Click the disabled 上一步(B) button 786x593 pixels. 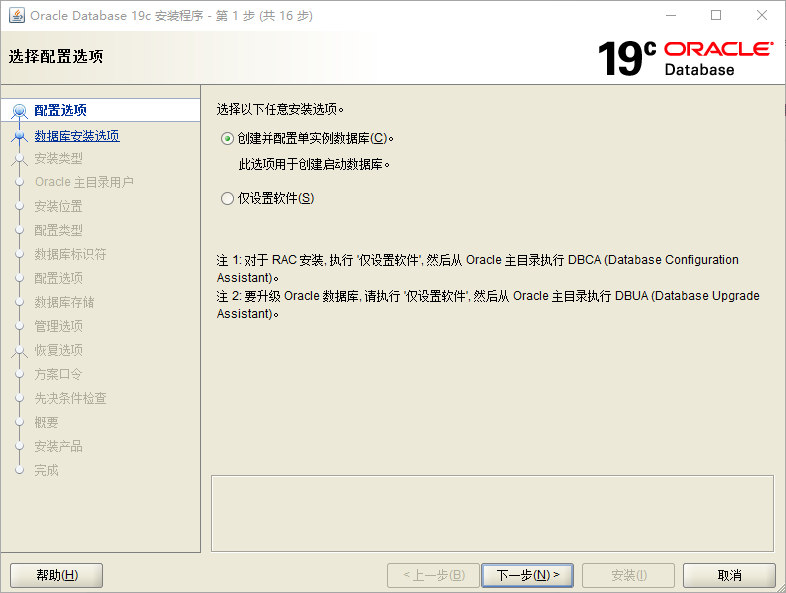tap(434, 575)
